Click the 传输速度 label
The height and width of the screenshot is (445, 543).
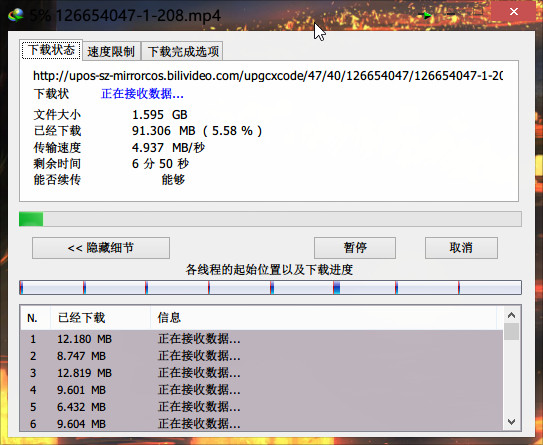coord(57,148)
